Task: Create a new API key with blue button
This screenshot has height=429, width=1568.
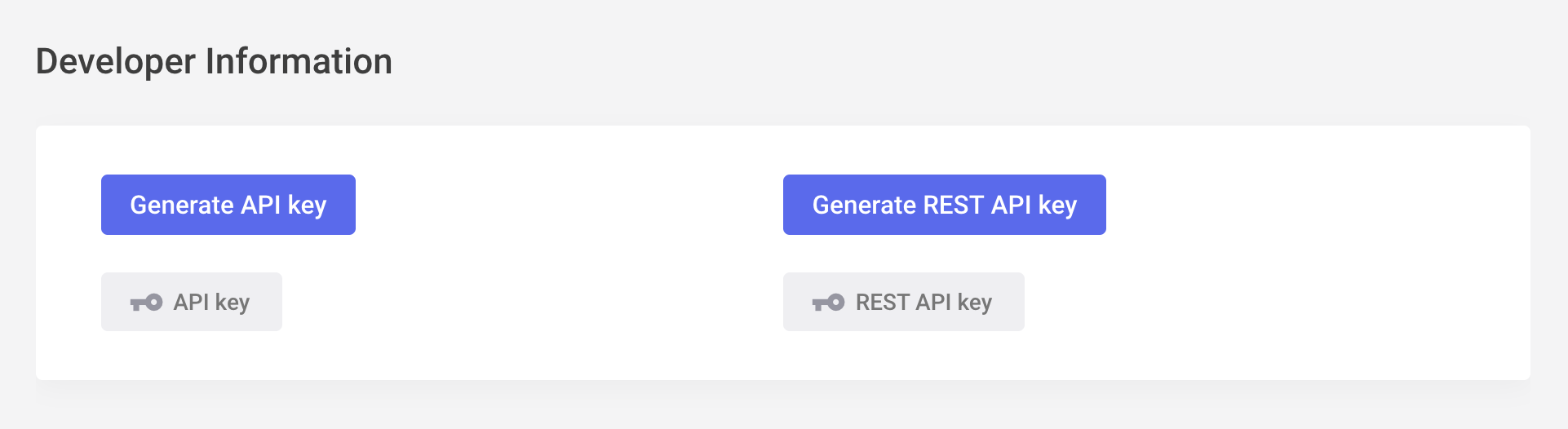Action: 228,205
